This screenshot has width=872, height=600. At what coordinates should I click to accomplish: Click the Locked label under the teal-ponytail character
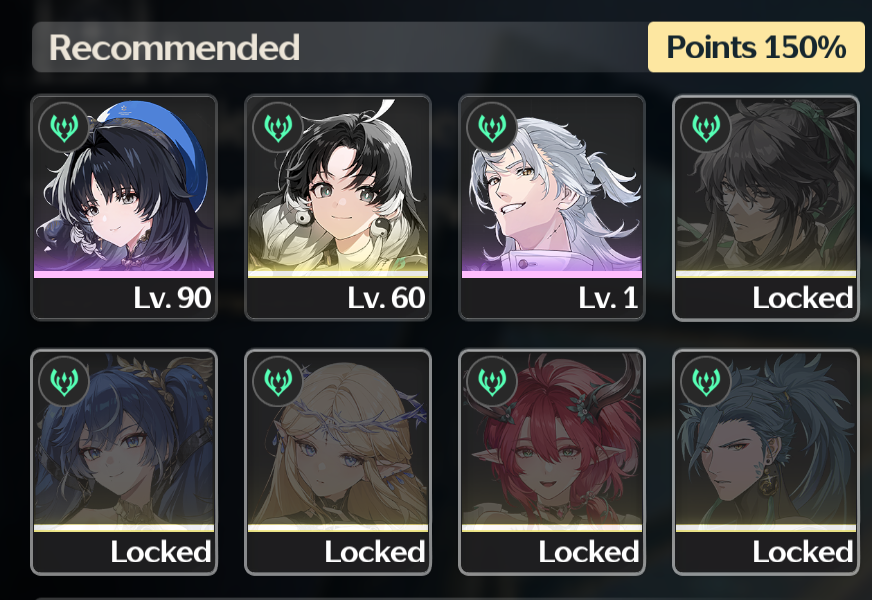(x=803, y=552)
